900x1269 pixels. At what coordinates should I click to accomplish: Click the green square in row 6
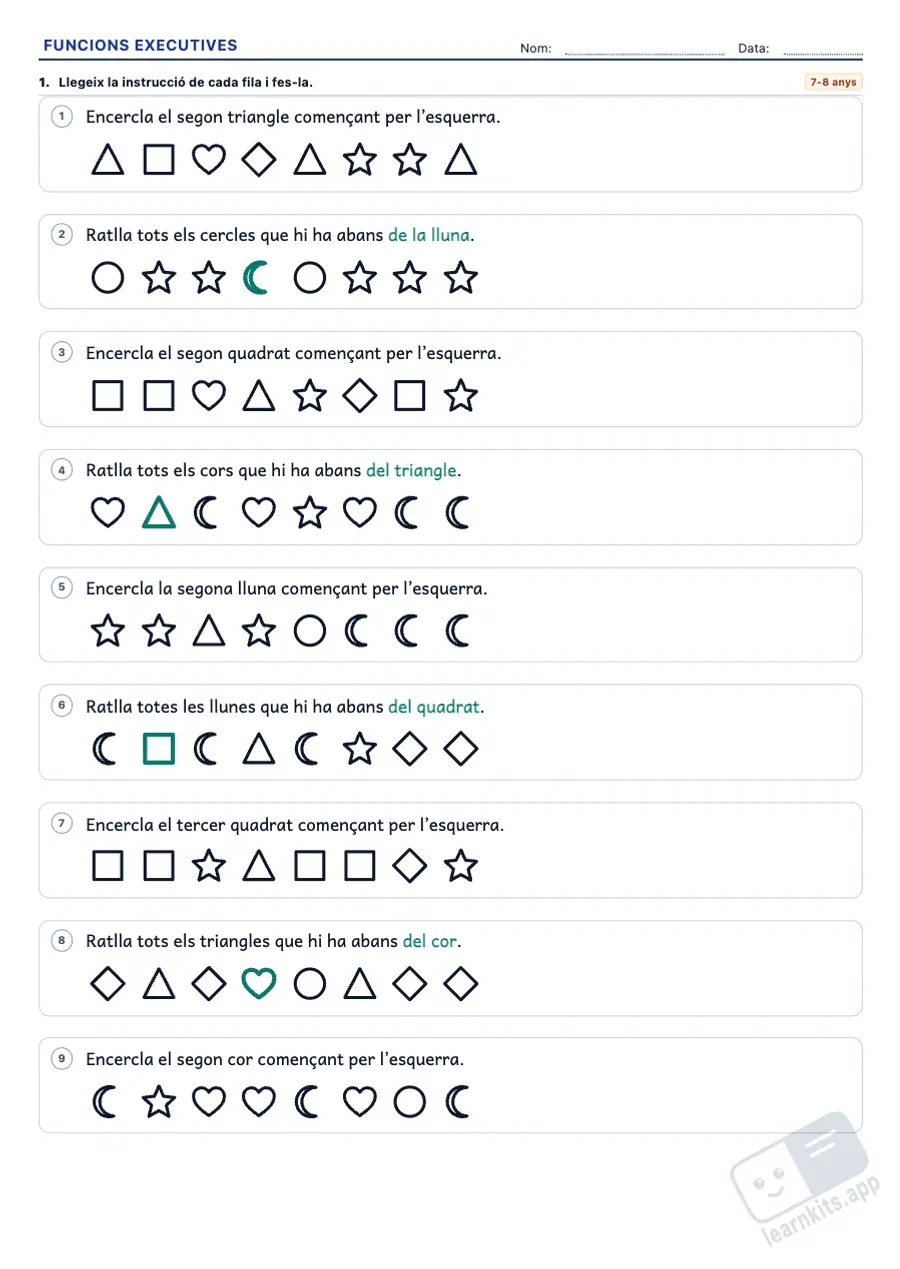click(158, 749)
